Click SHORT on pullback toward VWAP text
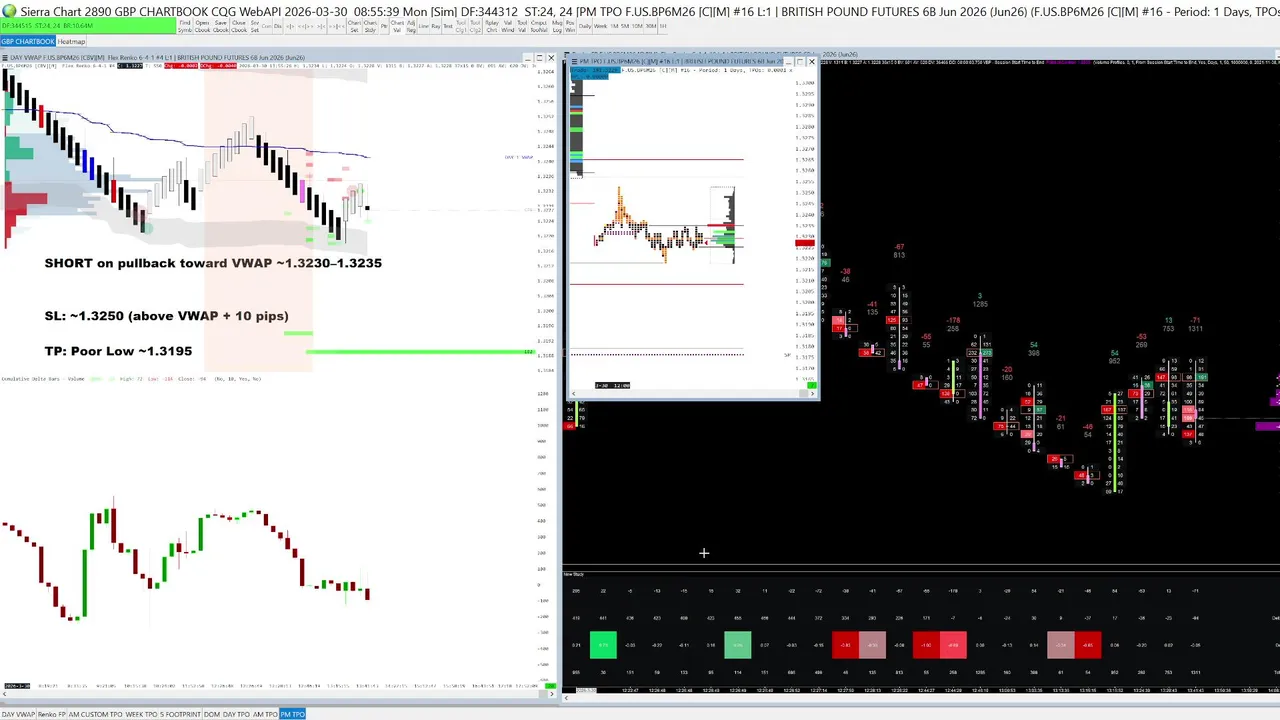Viewport: 1280px width, 720px height. point(213,263)
